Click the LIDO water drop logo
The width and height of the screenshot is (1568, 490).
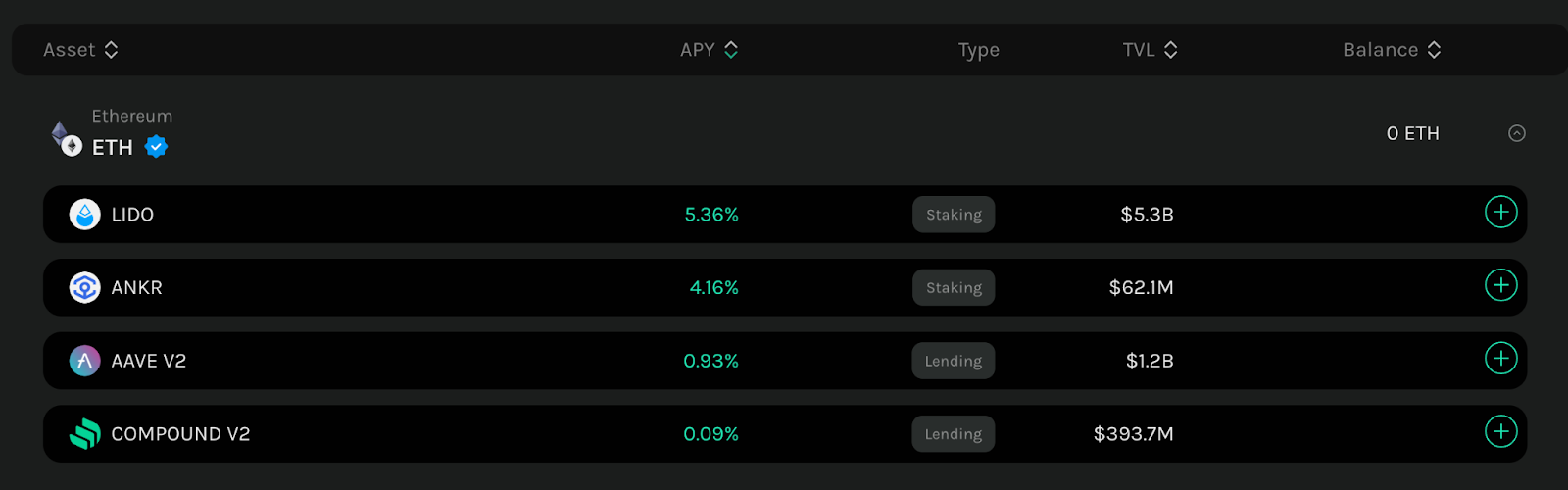click(85, 215)
